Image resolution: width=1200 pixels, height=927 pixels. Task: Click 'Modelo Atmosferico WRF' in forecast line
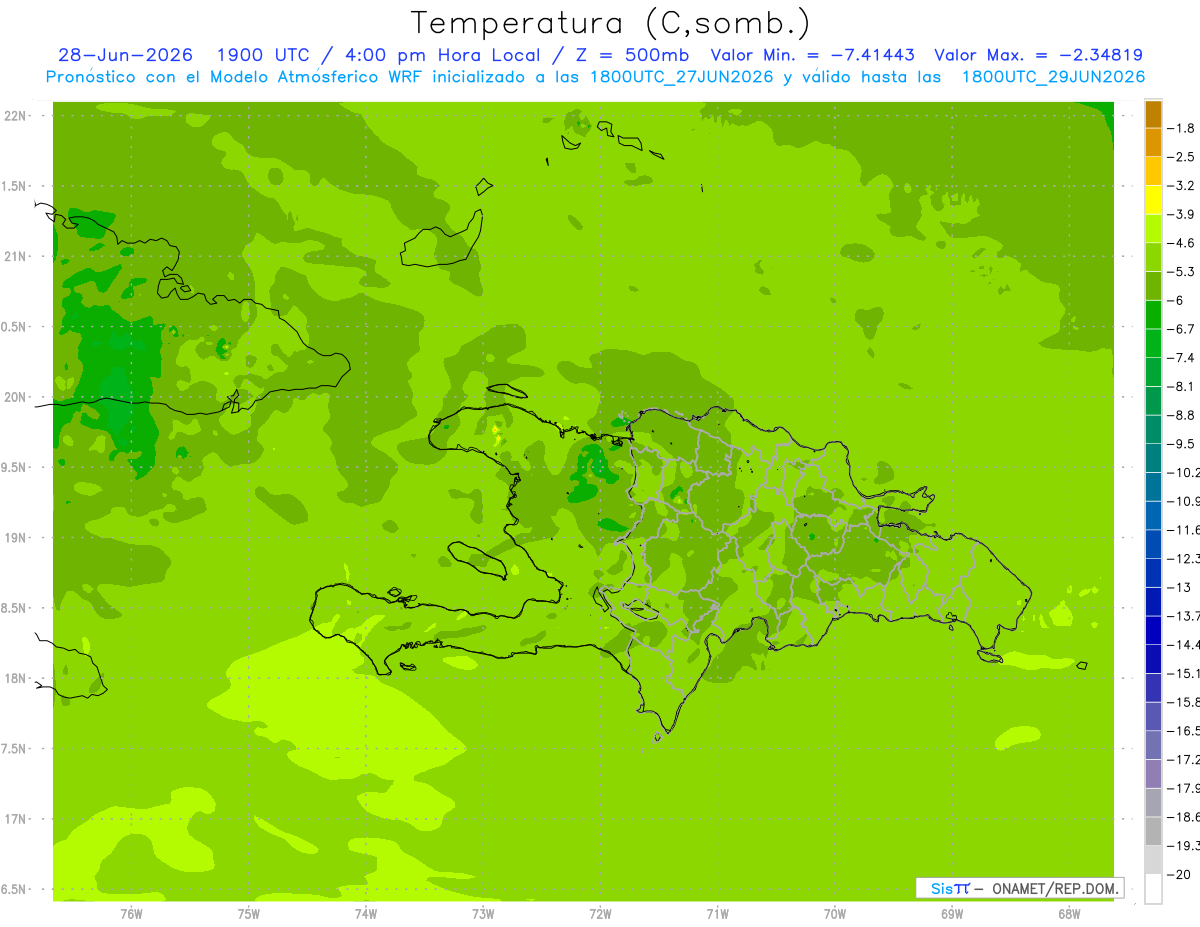click(314, 77)
